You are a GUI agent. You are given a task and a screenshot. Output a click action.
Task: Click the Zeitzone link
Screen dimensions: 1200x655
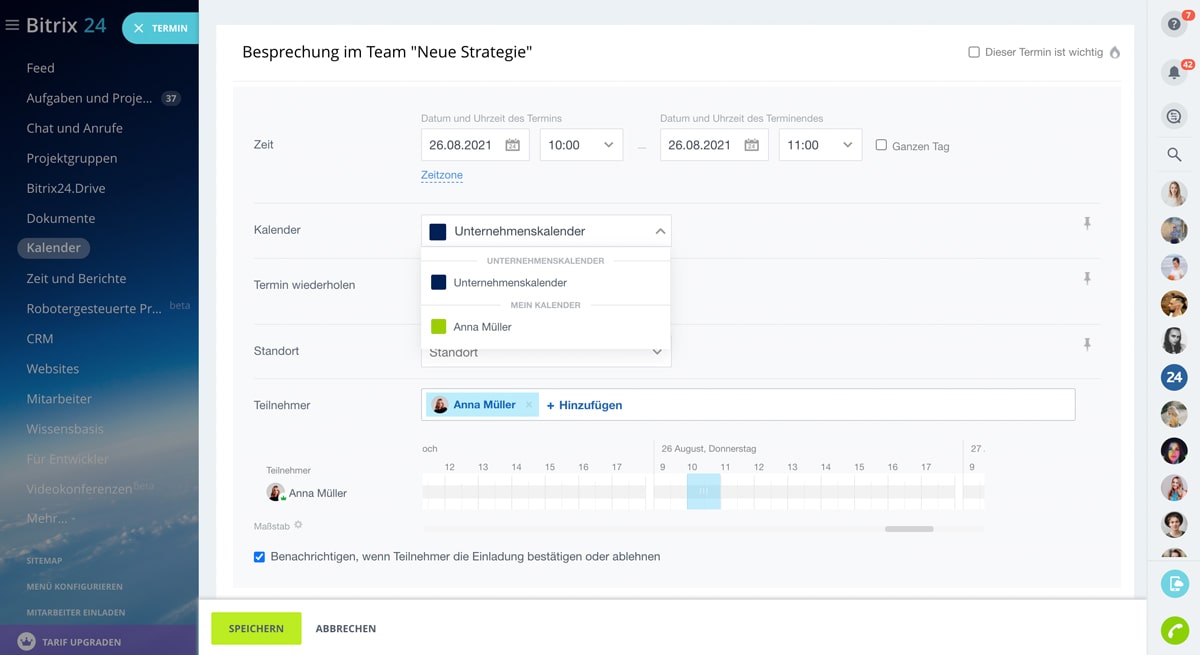pyautogui.click(x=441, y=175)
